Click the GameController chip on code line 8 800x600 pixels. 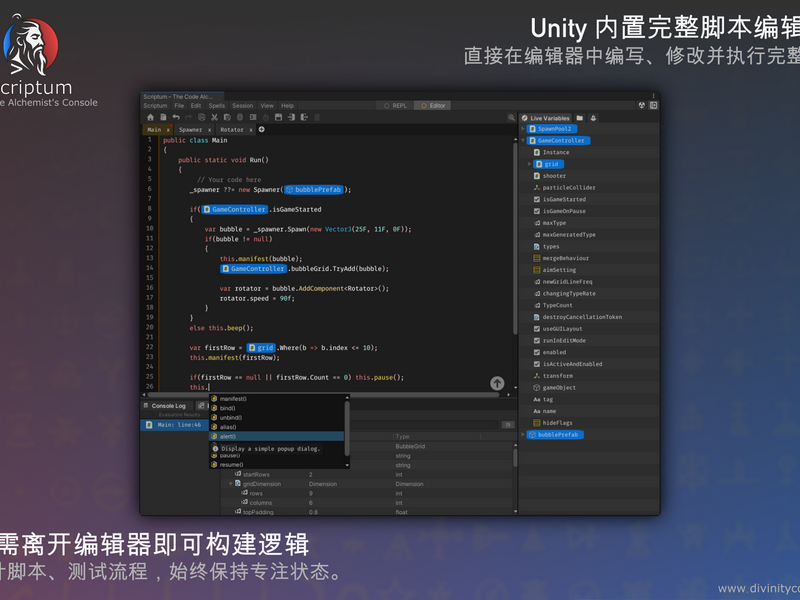[x=235, y=209]
